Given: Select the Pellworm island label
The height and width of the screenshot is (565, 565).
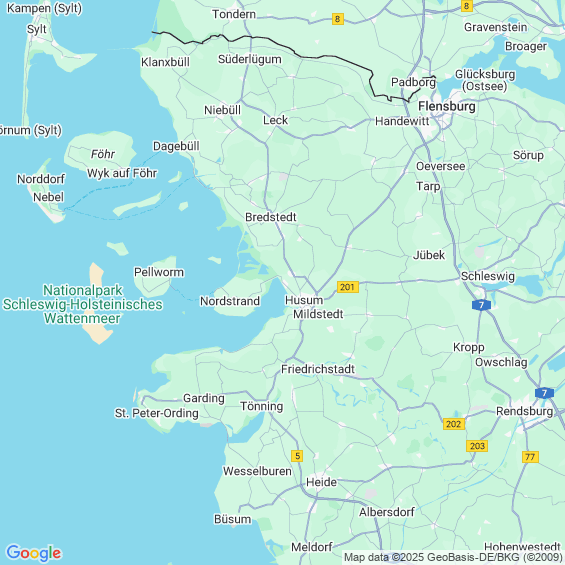Looking at the screenshot, I should (159, 272).
